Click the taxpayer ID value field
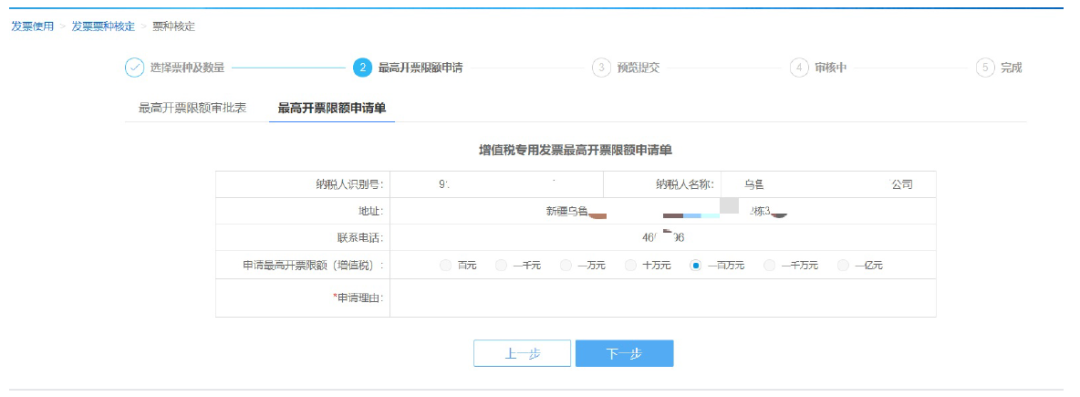The height and width of the screenshot is (397, 1080). [497, 185]
